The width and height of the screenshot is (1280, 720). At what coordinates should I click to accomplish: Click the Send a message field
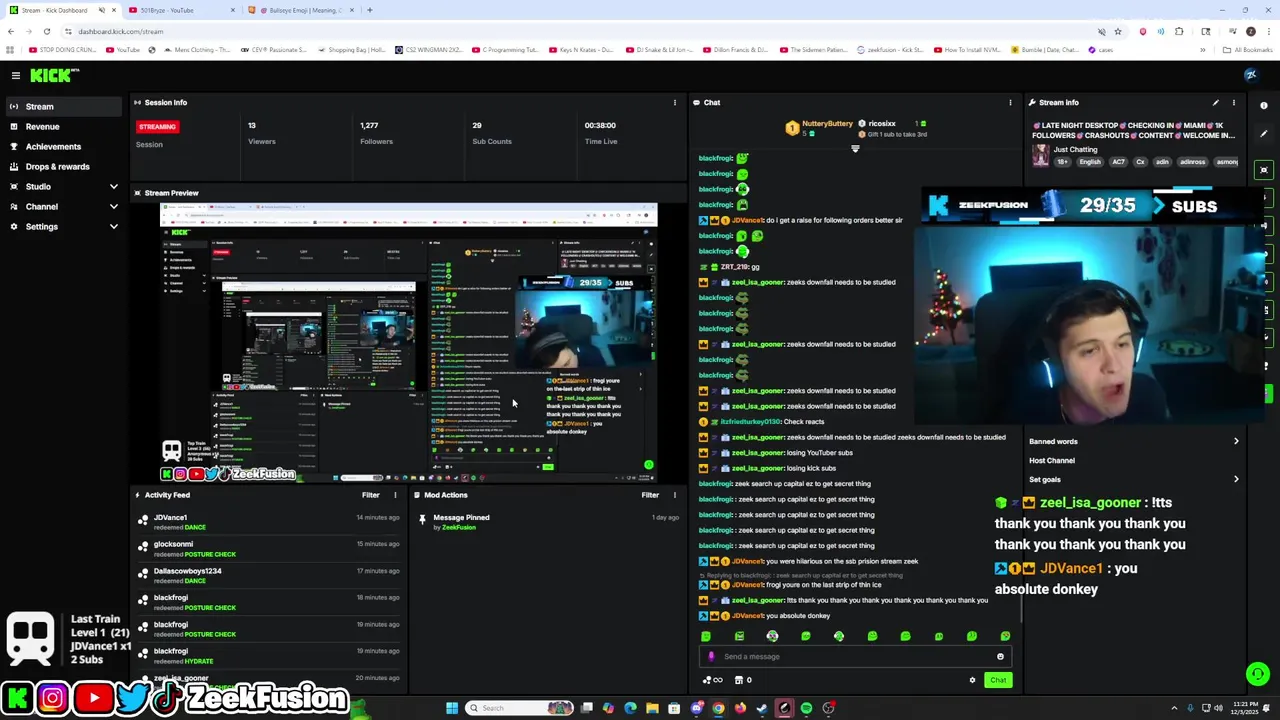[x=855, y=657]
